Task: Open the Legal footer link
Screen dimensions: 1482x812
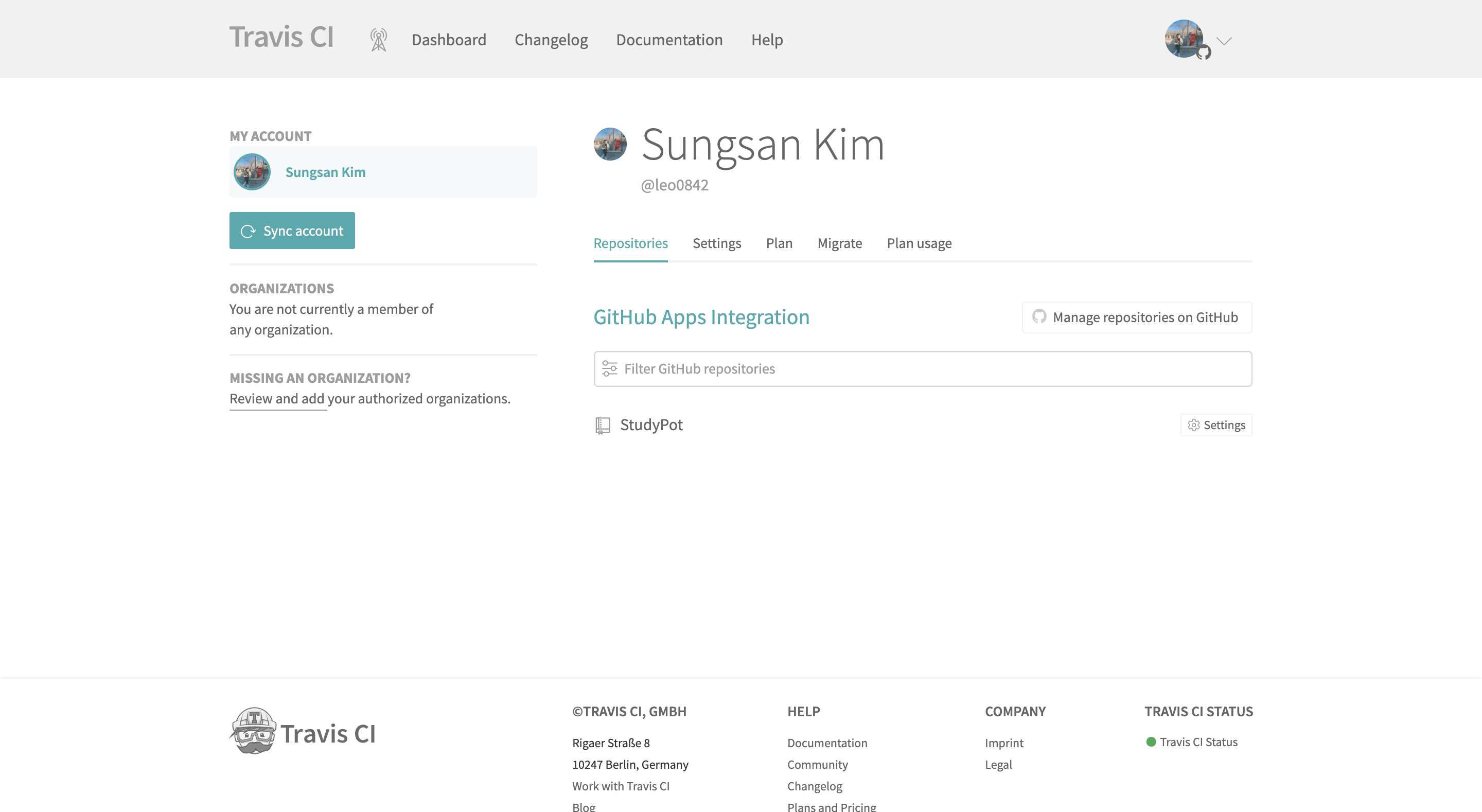Action: 998,764
